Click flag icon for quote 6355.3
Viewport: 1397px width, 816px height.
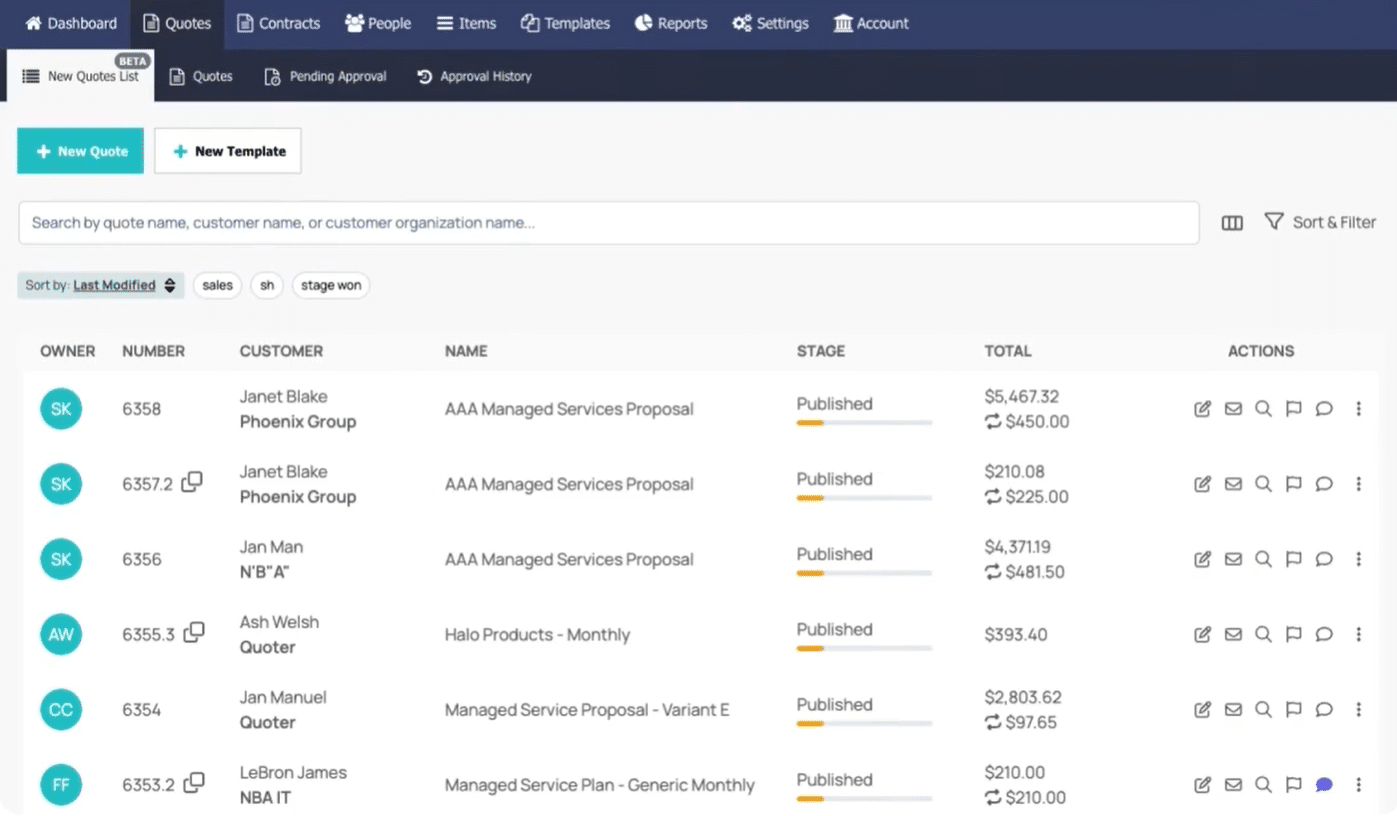[x=1293, y=634]
